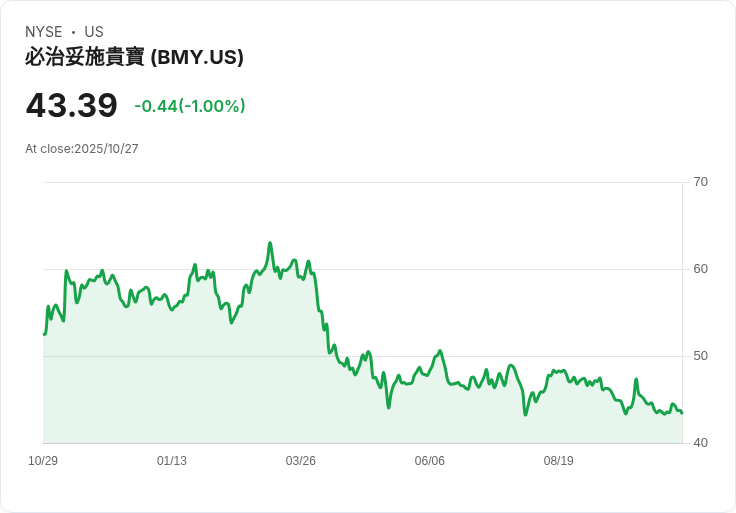736x513 pixels.
Task: Click the dot separator between NYSE and US
Action: 73,32
